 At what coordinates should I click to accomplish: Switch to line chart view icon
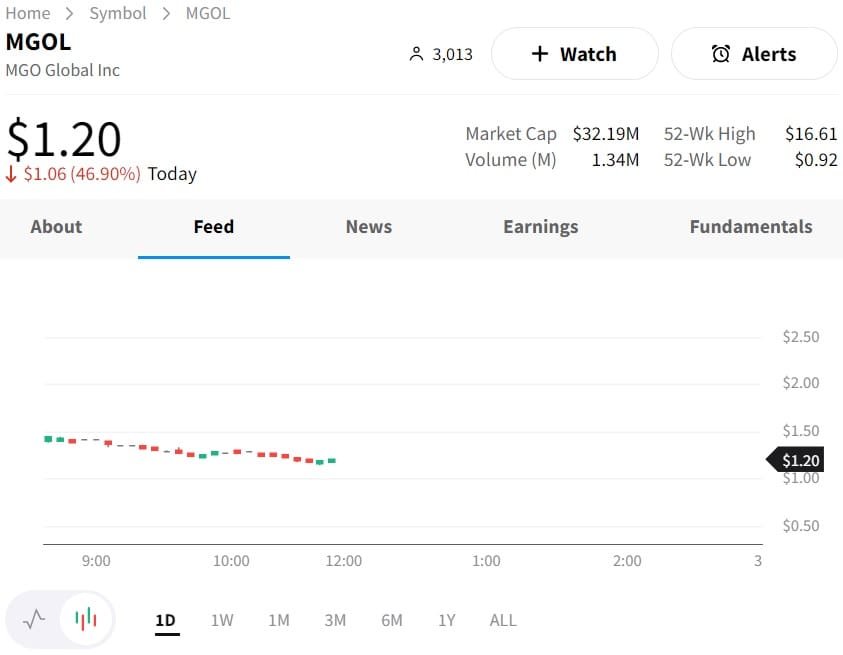click(35, 619)
